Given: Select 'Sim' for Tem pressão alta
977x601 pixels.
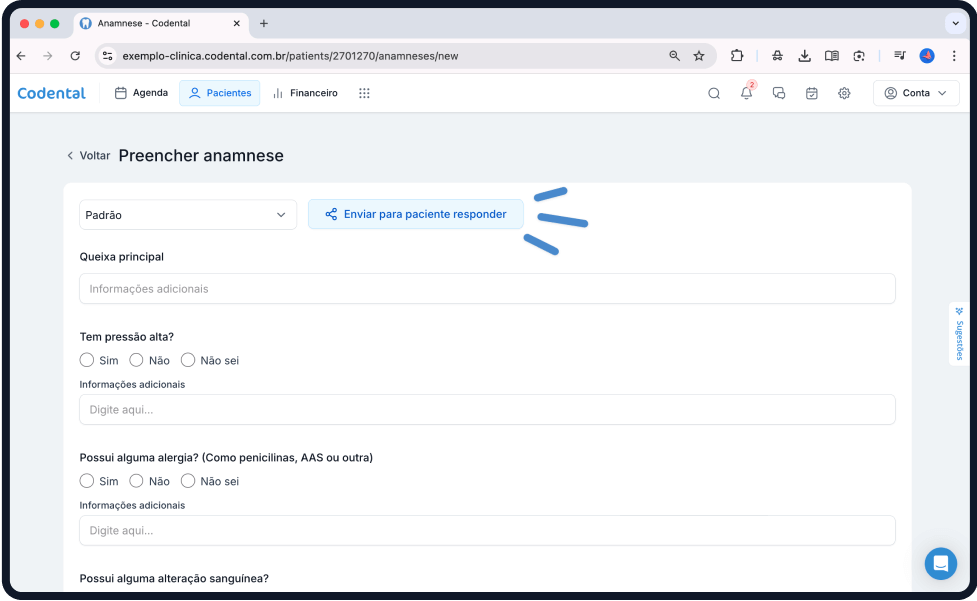Looking at the screenshot, I should point(87,360).
